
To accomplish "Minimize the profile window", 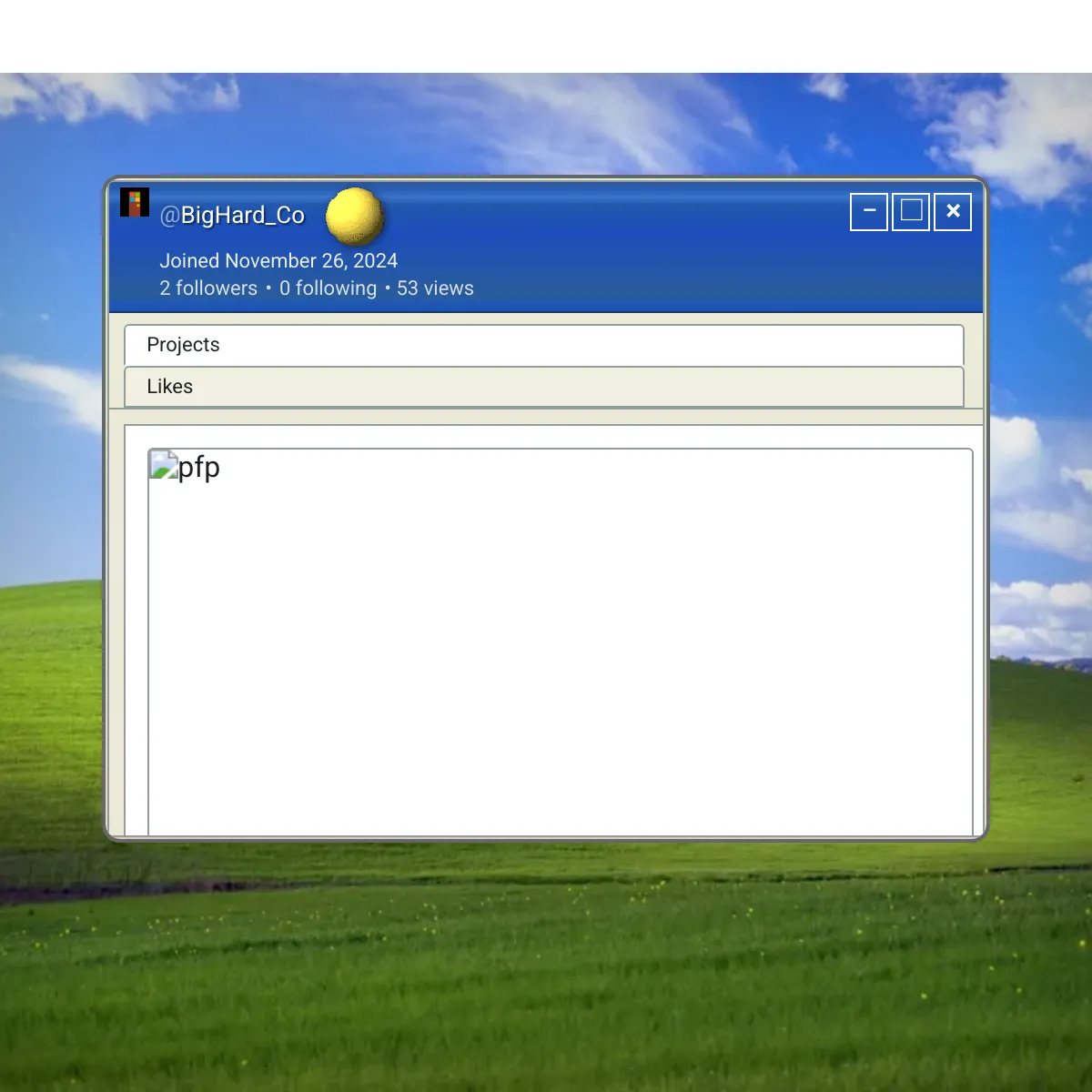I will click(869, 212).
